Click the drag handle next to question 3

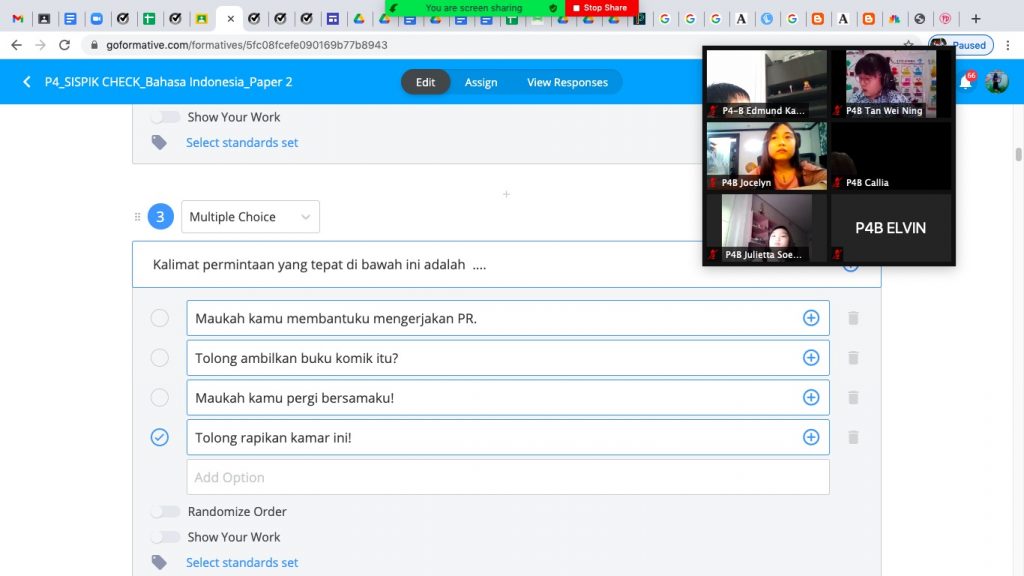click(138, 217)
